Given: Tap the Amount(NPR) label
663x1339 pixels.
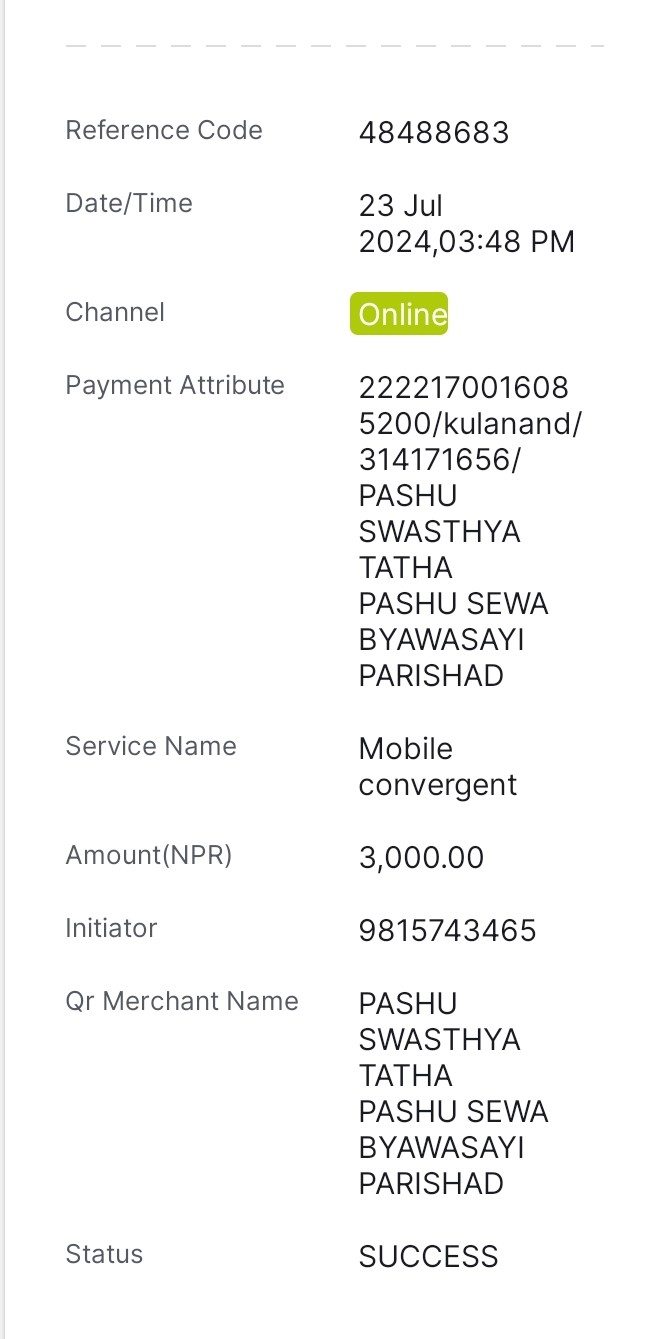Looking at the screenshot, I should (149, 855).
